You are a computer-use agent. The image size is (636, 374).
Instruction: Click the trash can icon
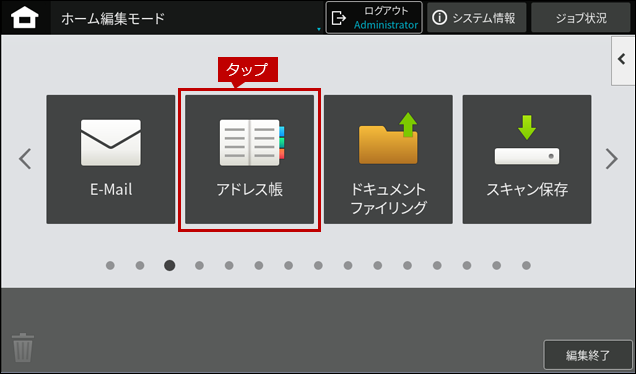(x=23, y=348)
